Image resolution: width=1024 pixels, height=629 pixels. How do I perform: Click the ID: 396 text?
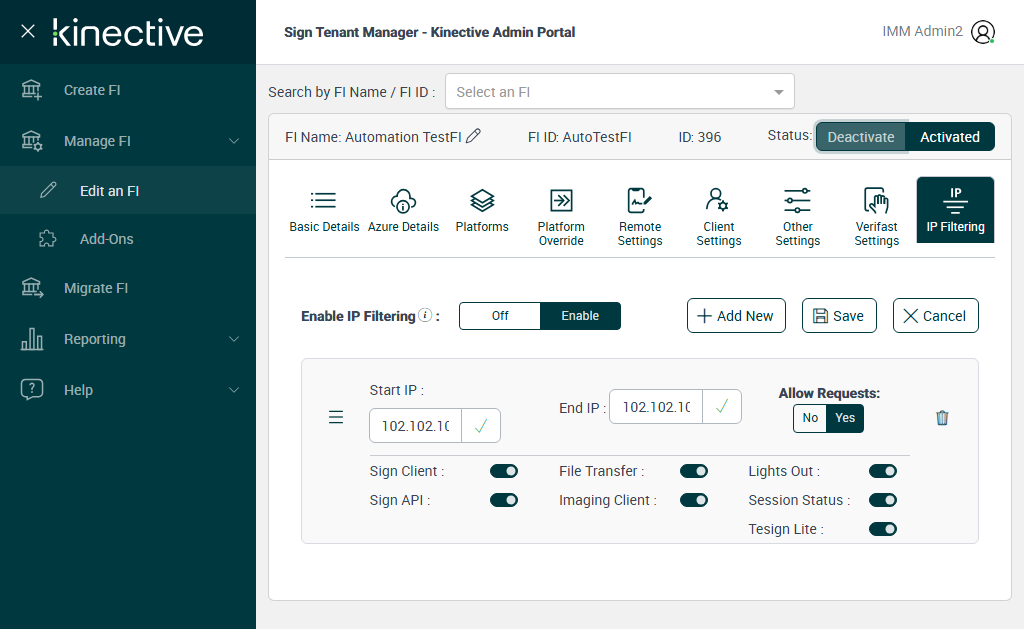699,137
